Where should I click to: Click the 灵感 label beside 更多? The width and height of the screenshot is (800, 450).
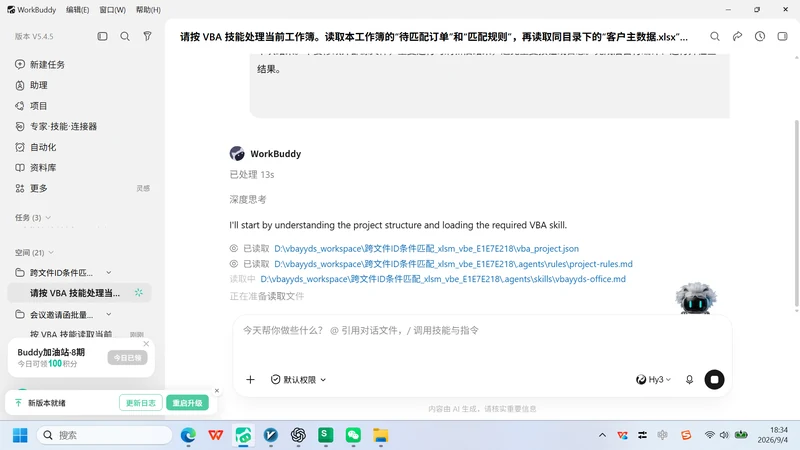(x=143, y=189)
